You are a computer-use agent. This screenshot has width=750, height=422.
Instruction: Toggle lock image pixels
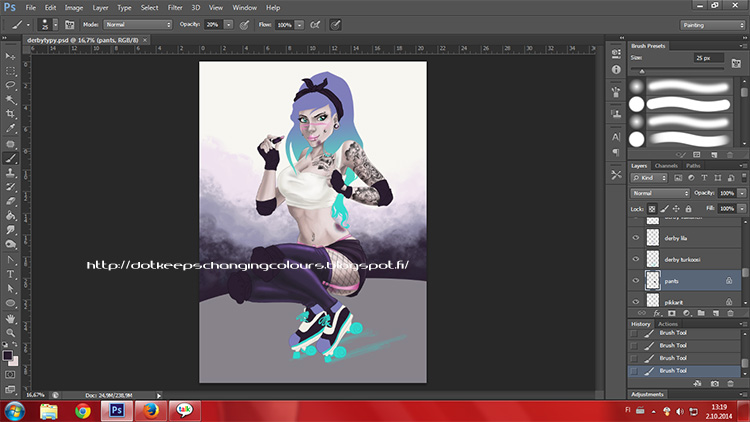664,209
